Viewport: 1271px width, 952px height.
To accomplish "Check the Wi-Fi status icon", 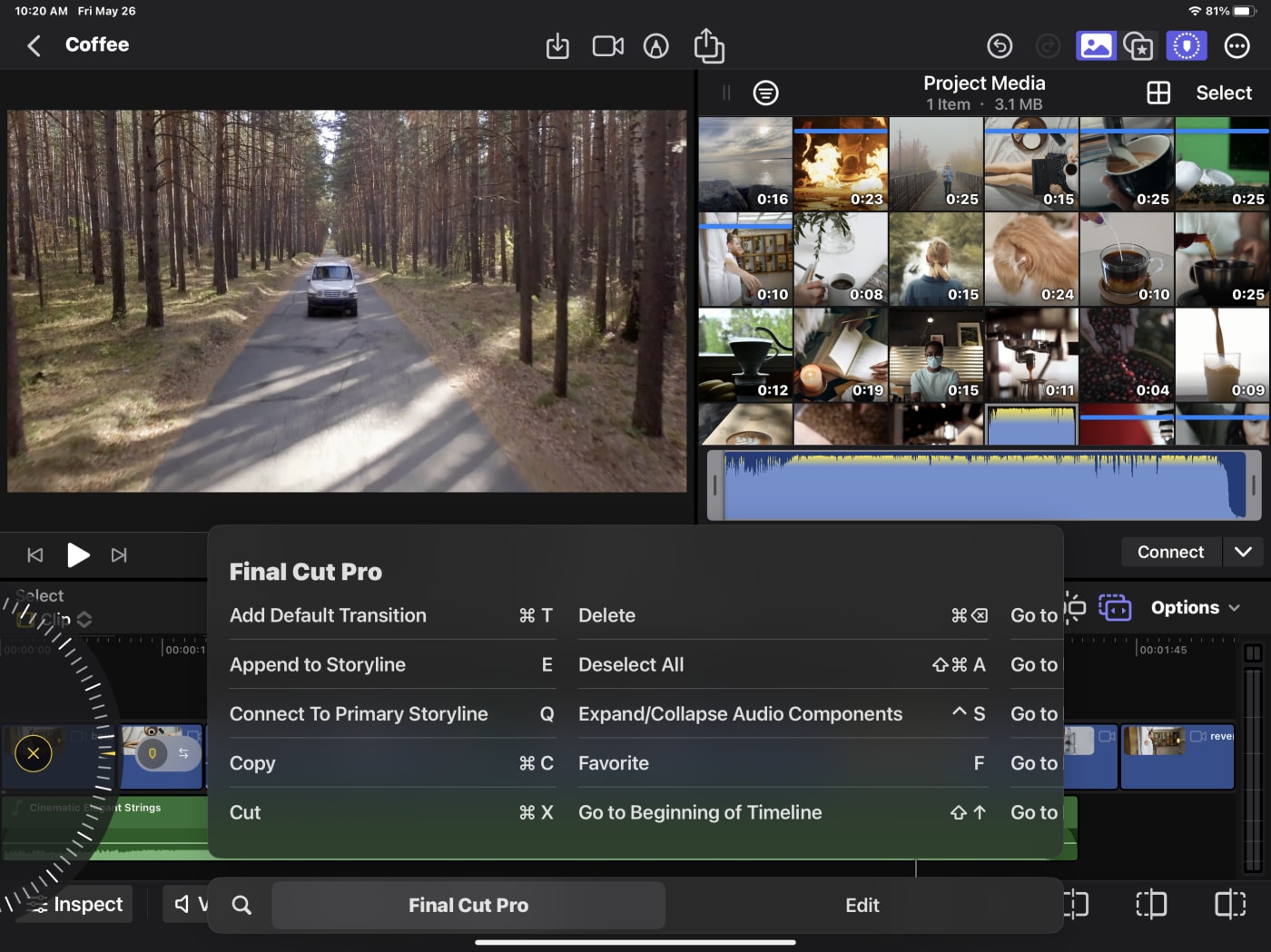I will point(1195,11).
